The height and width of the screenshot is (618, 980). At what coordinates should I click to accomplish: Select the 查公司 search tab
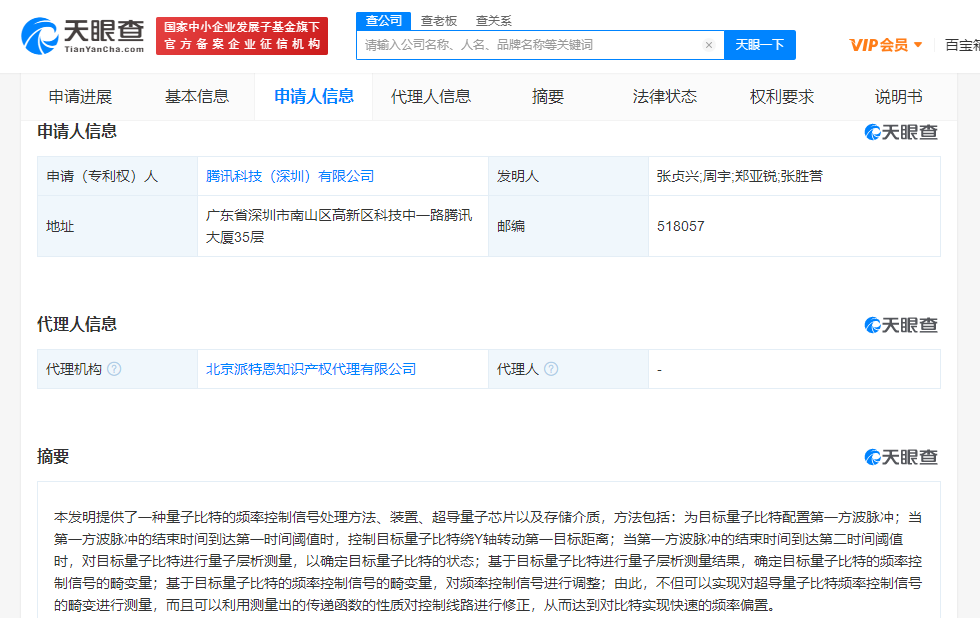pos(384,21)
